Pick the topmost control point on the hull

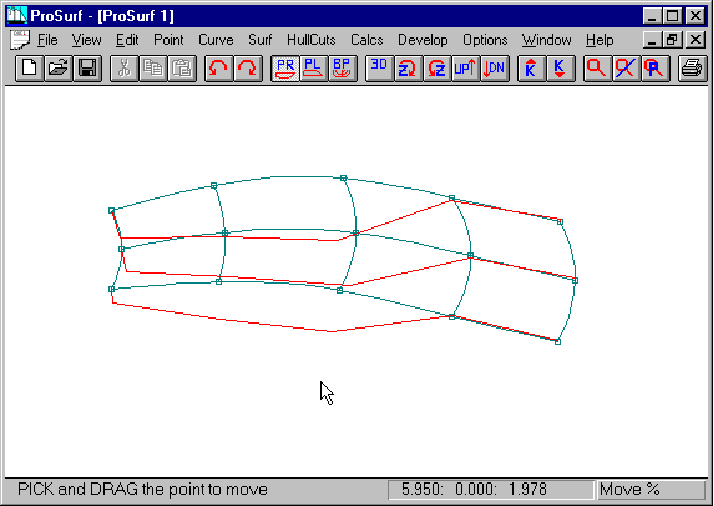[x=344, y=178]
